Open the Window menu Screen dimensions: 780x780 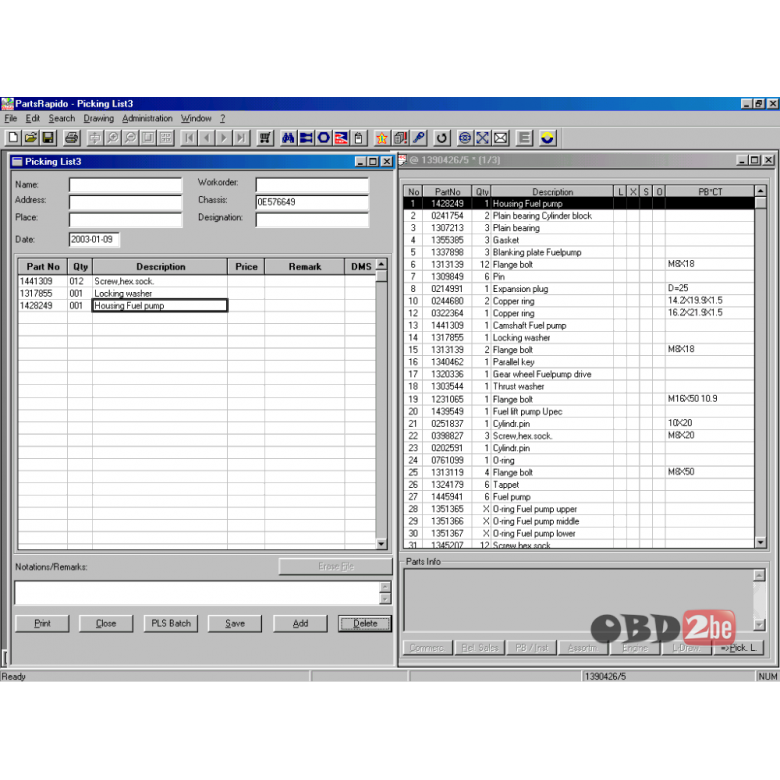coord(196,118)
